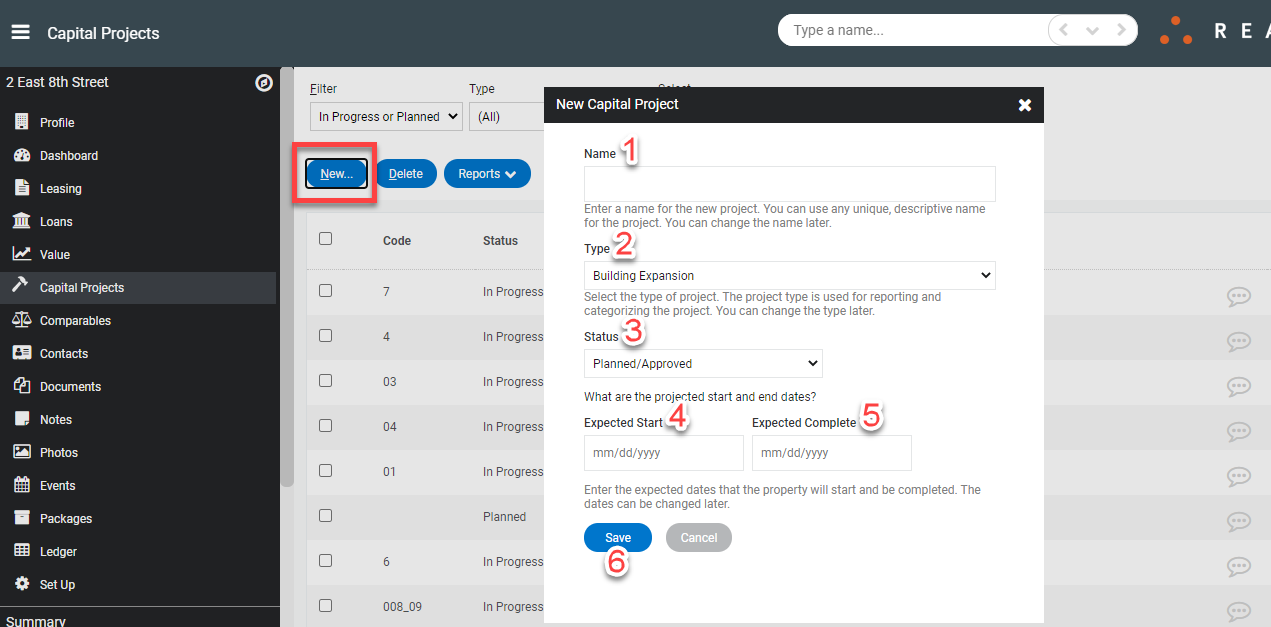Save the new capital project

617,537
